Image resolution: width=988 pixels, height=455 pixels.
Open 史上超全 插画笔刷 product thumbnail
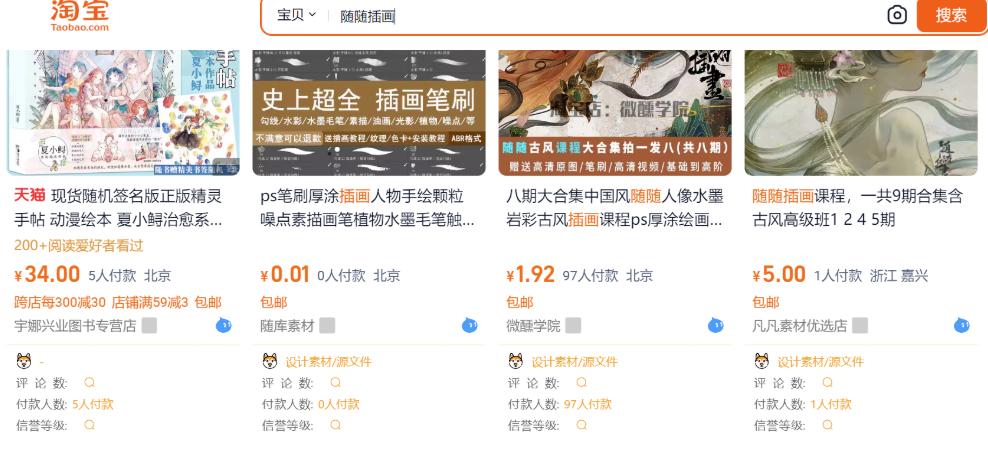click(369, 113)
